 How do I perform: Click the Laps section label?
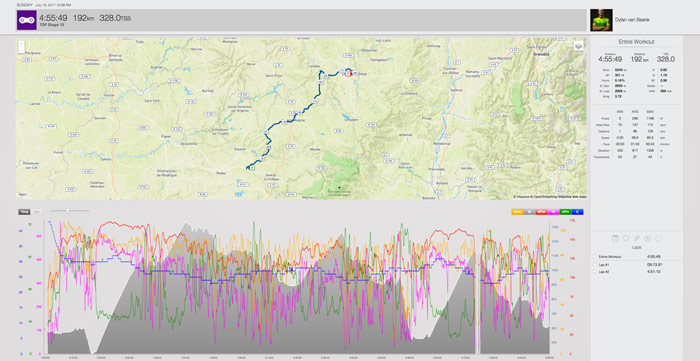pyautogui.click(x=636, y=246)
